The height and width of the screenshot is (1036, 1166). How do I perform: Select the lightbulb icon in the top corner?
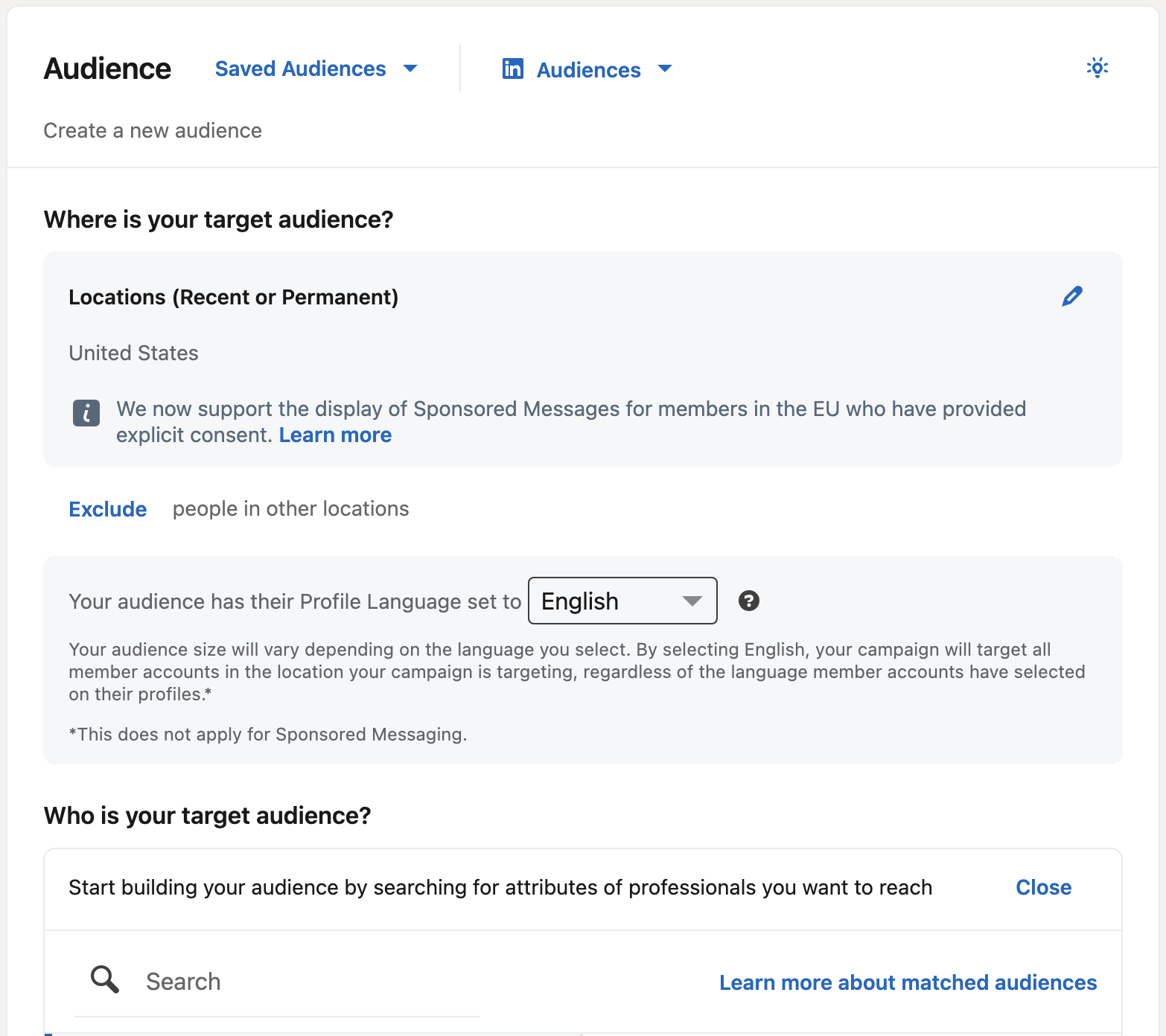click(x=1097, y=68)
